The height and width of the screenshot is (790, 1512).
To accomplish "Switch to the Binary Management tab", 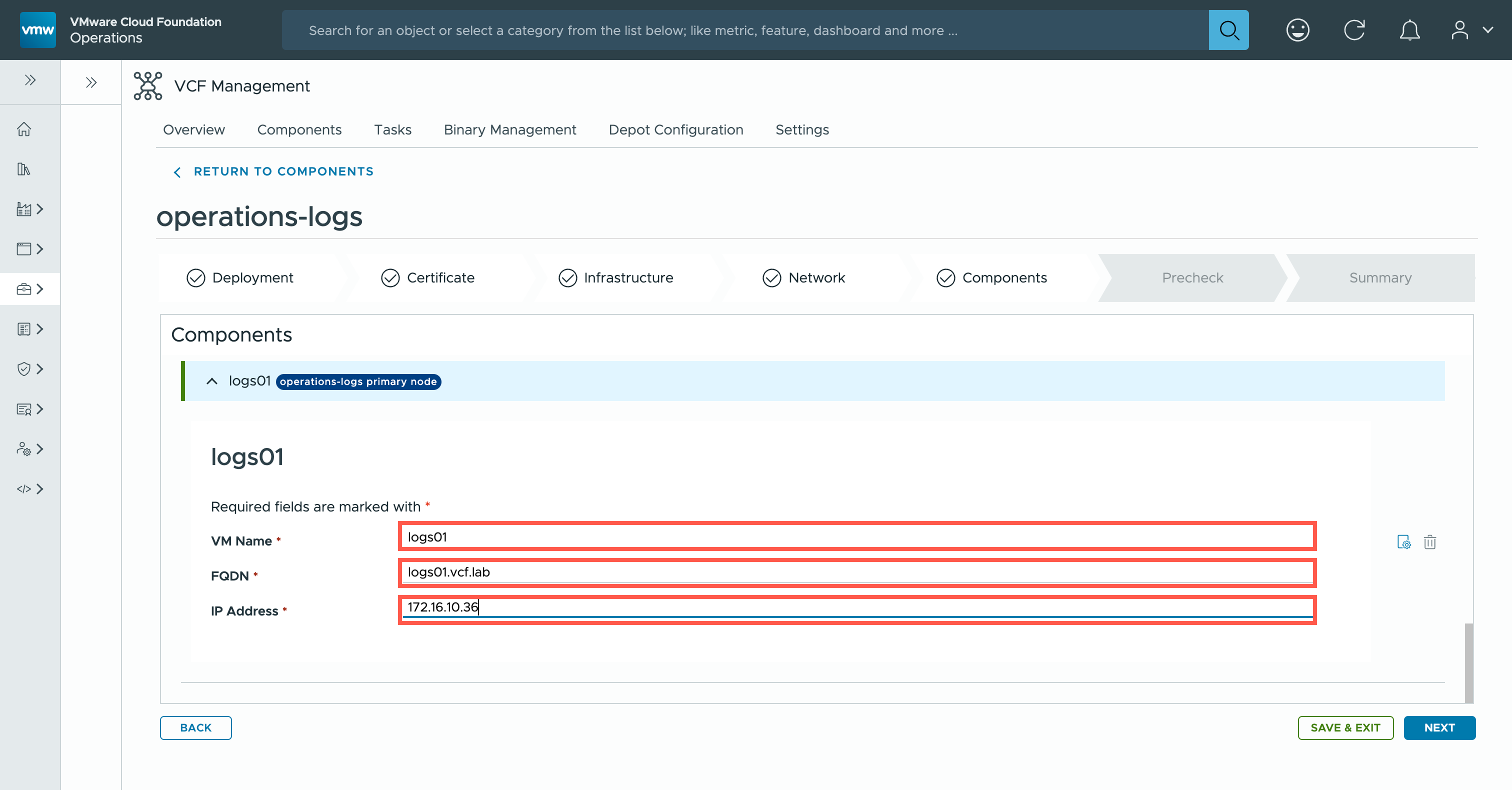I will [x=509, y=129].
